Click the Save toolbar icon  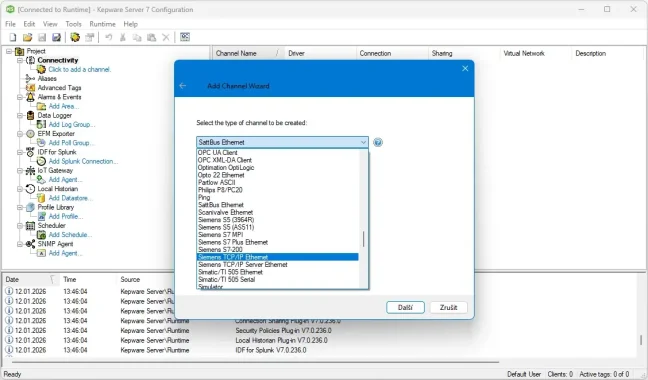pos(42,38)
